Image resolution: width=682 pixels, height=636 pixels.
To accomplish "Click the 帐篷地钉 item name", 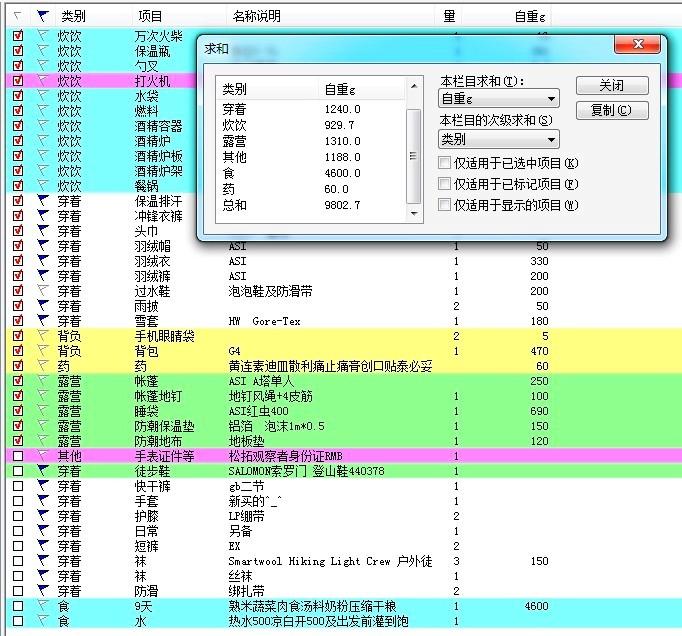I will click(x=158, y=396).
